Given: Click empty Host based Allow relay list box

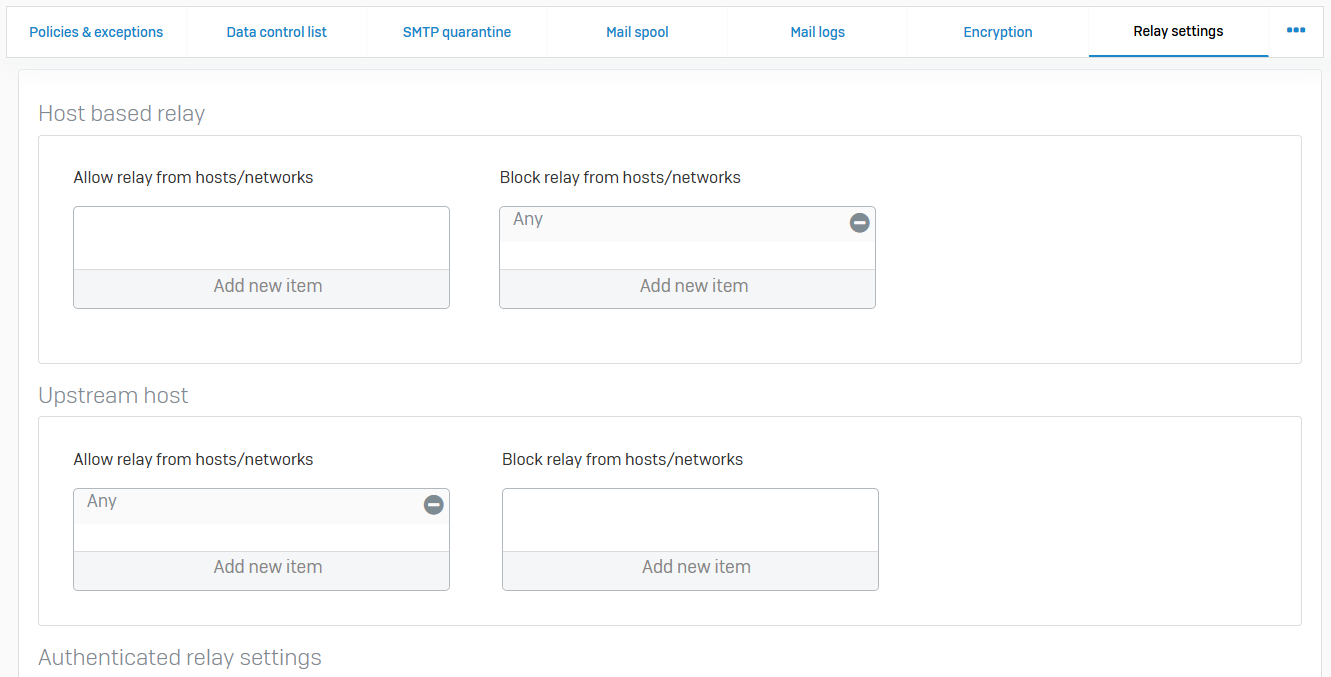Looking at the screenshot, I should click(x=262, y=238).
